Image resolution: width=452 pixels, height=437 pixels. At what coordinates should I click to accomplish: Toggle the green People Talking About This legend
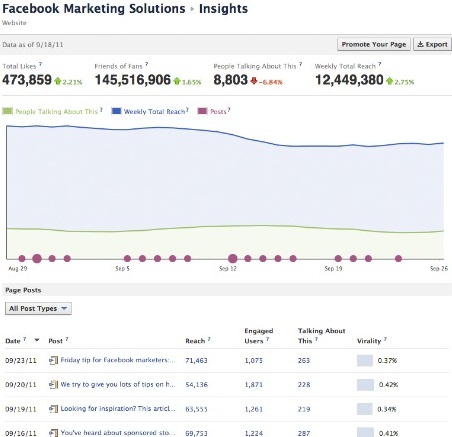(x=50, y=111)
